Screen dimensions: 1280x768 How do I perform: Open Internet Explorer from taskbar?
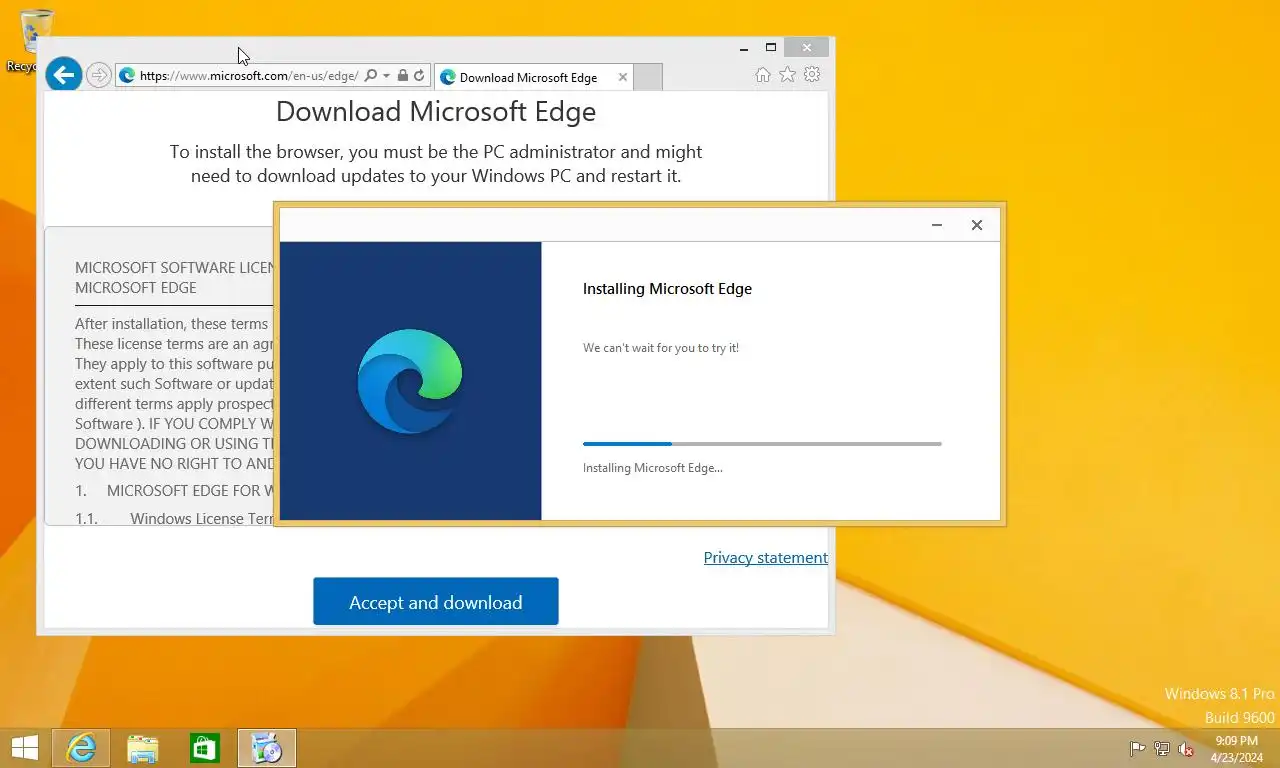click(81, 748)
